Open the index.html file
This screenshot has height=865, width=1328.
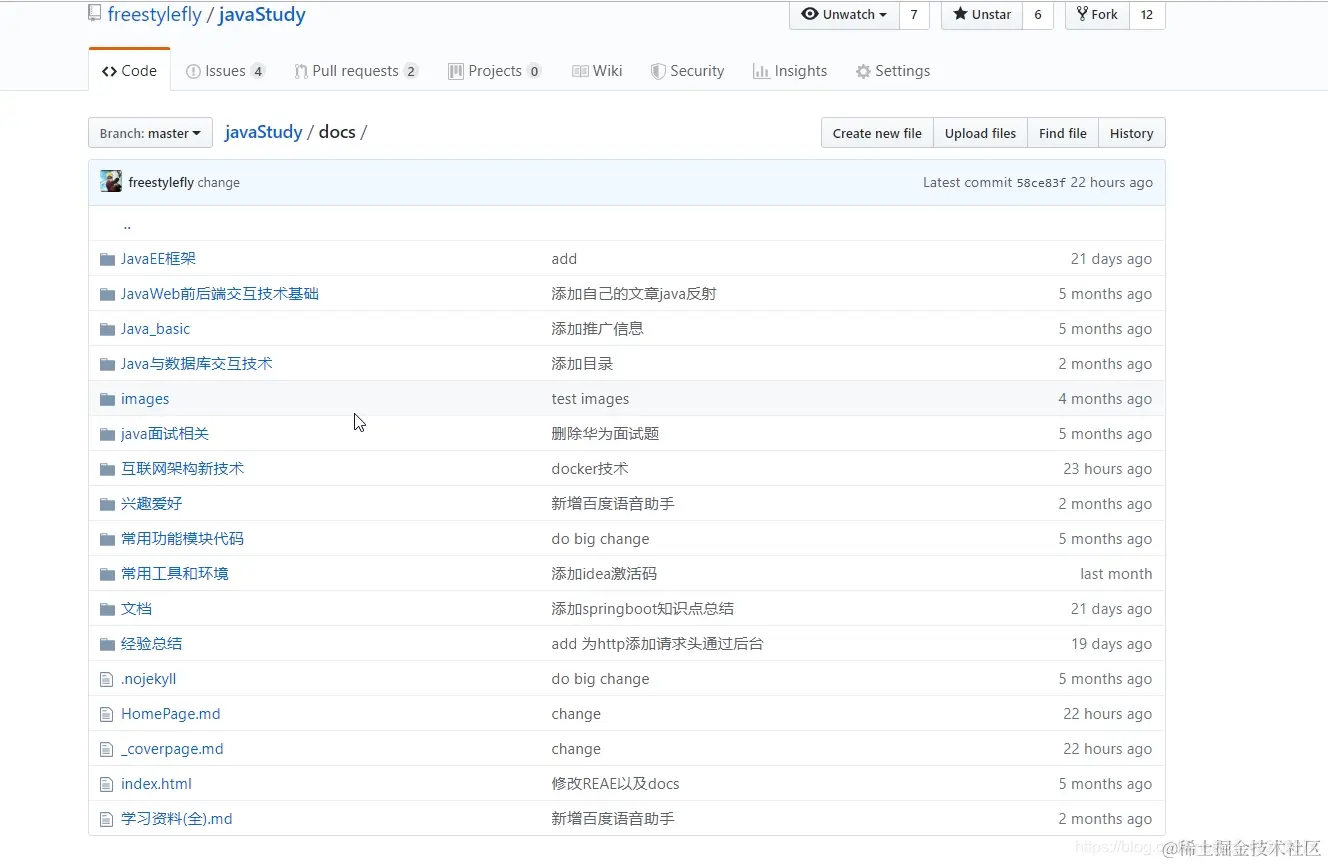coord(156,784)
